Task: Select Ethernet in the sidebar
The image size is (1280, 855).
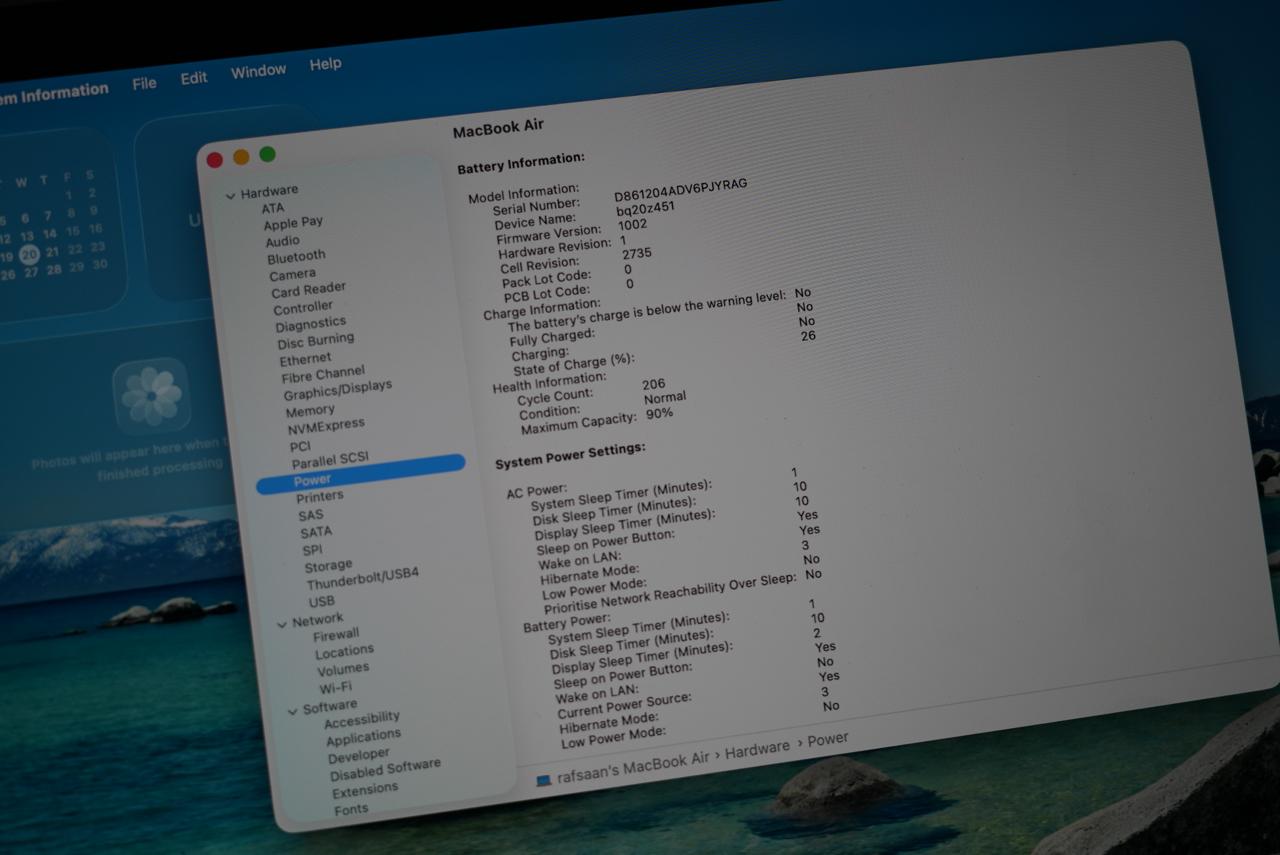Action: (x=305, y=359)
